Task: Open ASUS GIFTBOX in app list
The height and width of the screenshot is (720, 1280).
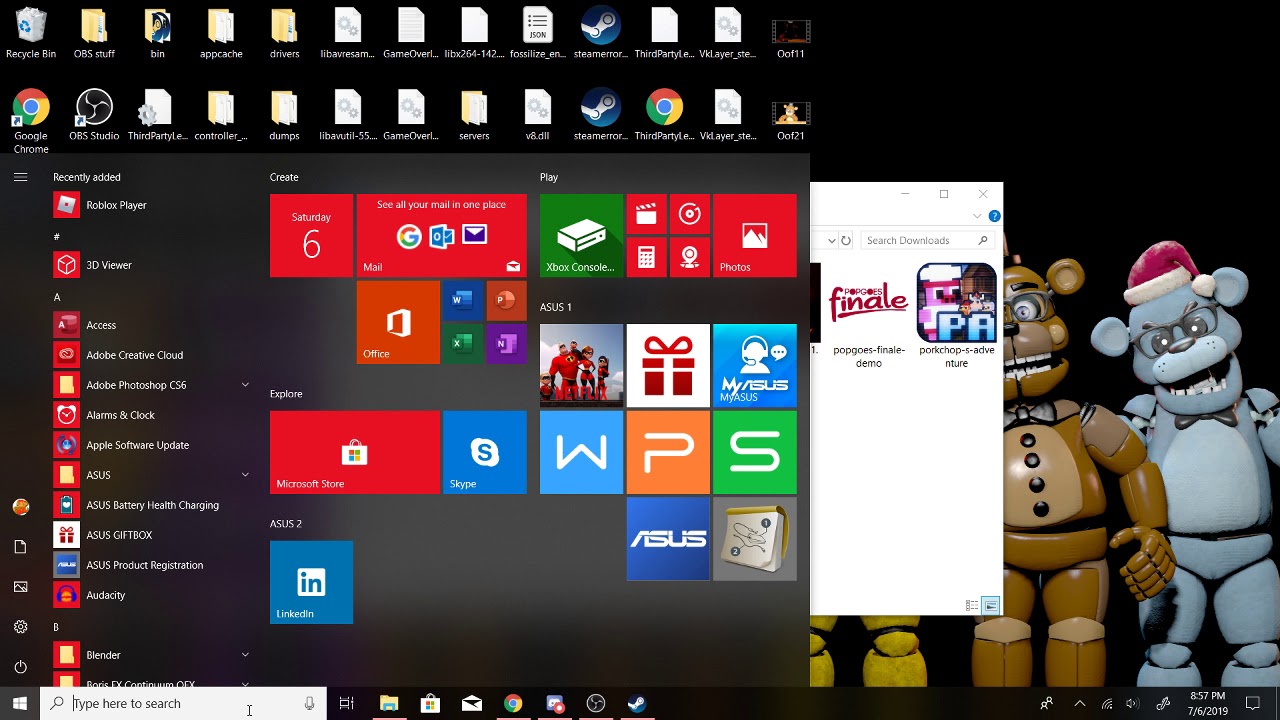Action: (x=150, y=535)
